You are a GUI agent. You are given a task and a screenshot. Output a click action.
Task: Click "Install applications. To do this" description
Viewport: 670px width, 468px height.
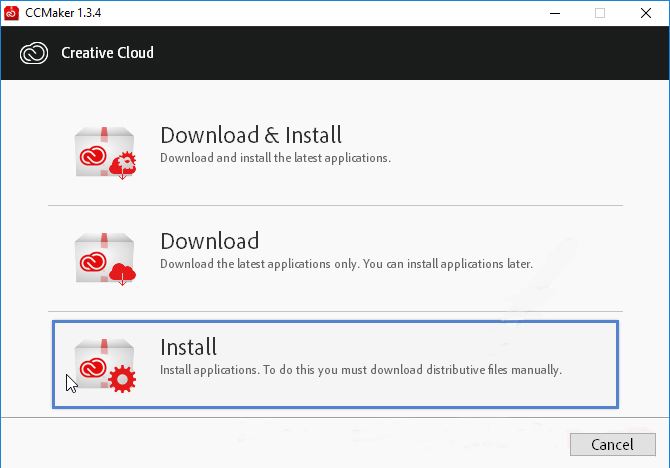pos(361,370)
